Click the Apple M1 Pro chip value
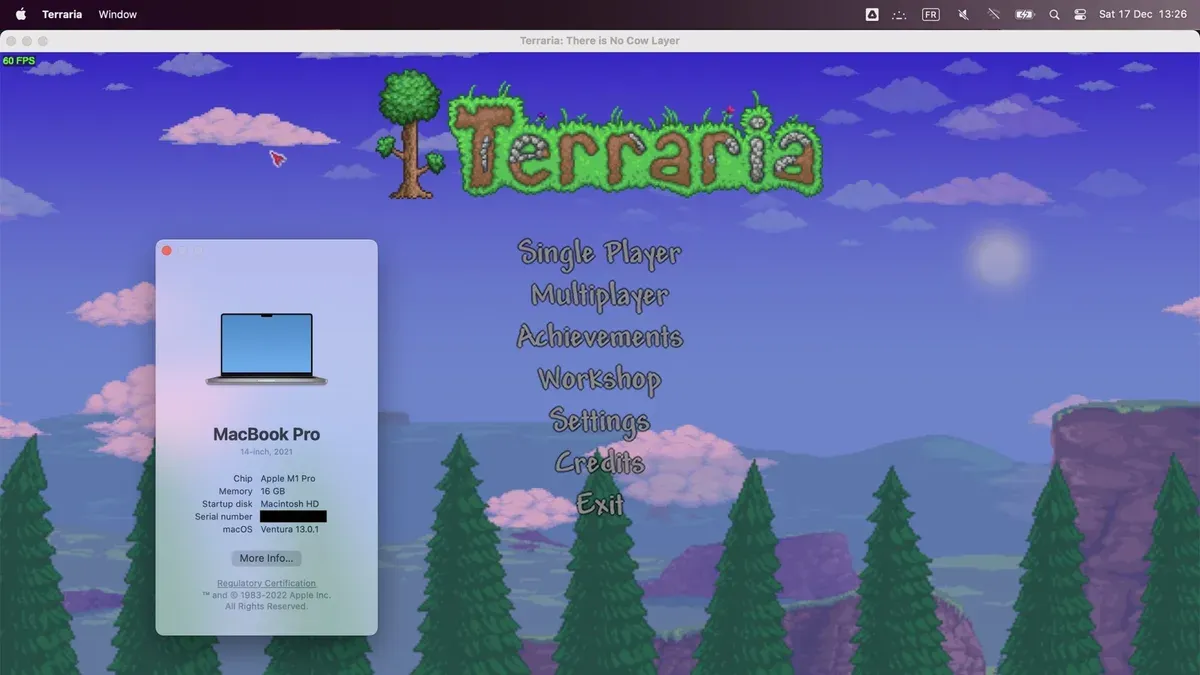This screenshot has width=1200, height=675. point(288,479)
